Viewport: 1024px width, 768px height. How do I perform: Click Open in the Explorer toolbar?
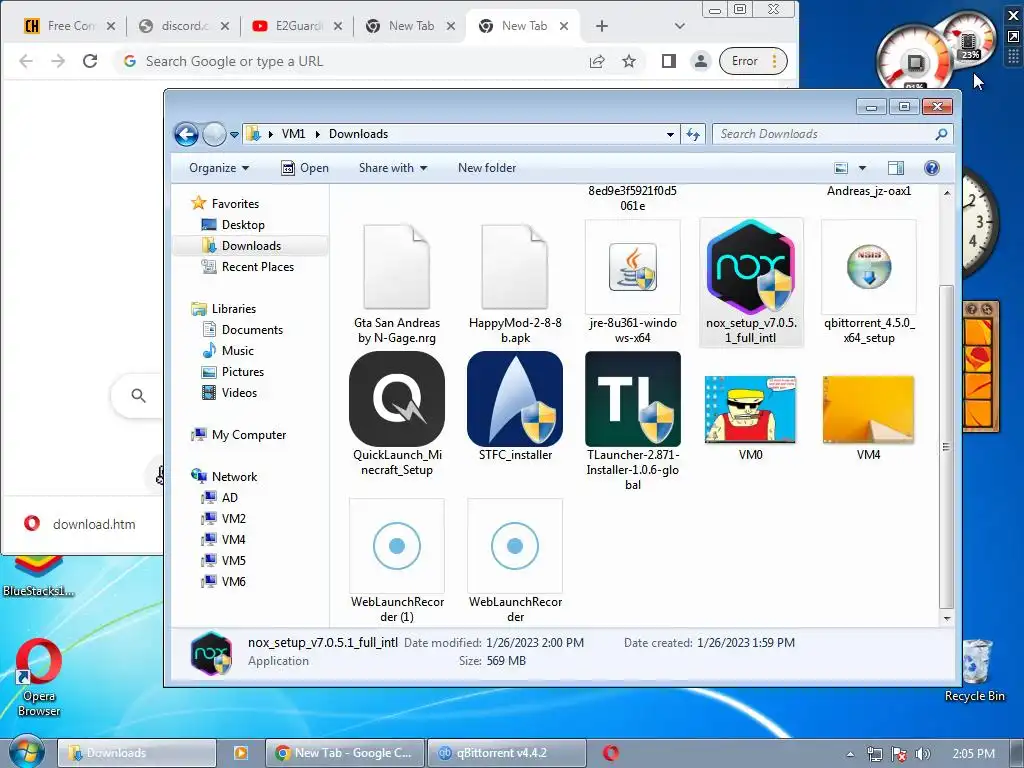click(x=305, y=168)
